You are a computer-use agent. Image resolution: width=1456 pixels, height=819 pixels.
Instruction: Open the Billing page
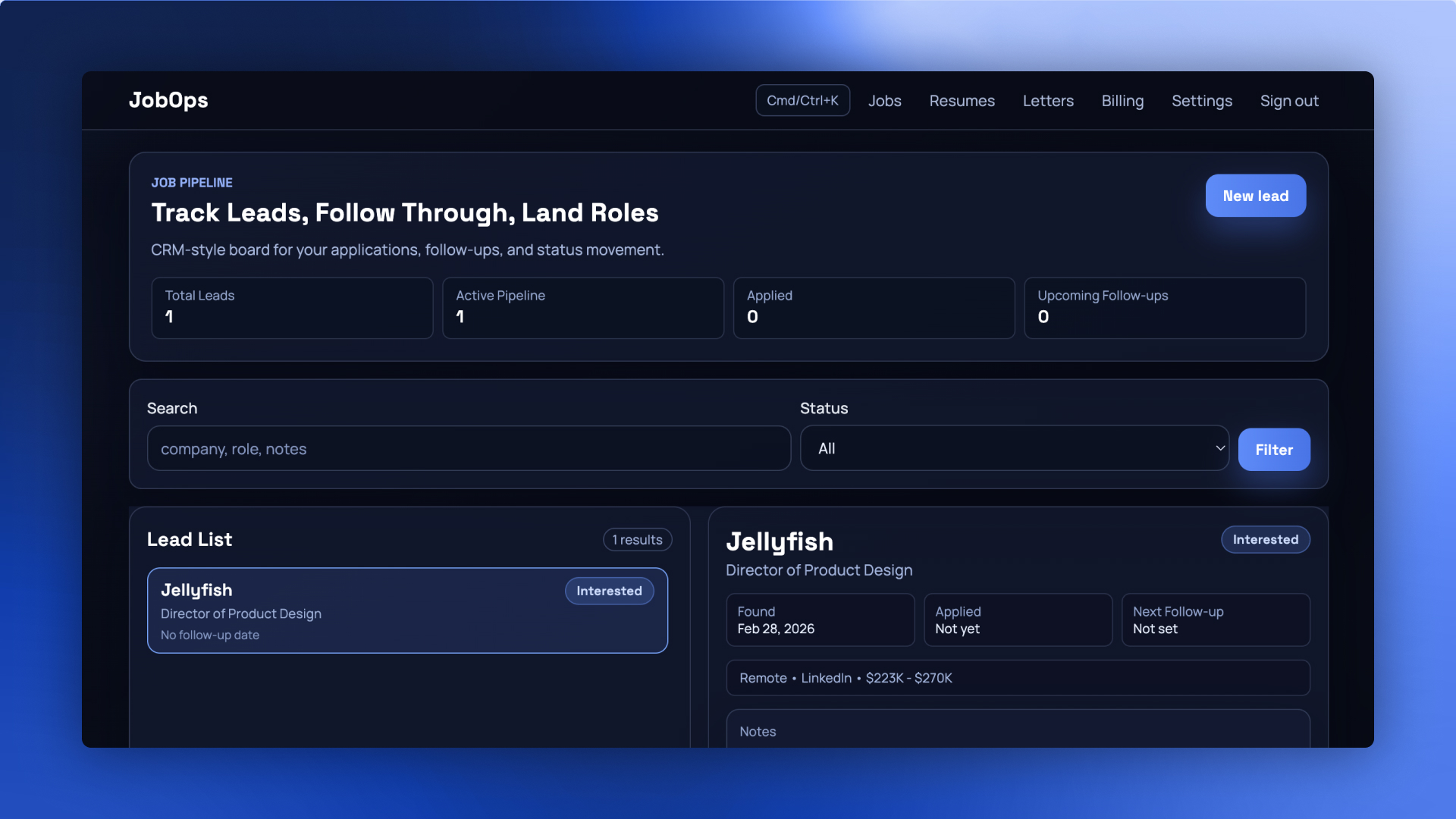pyautogui.click(x=1122, y=101)
